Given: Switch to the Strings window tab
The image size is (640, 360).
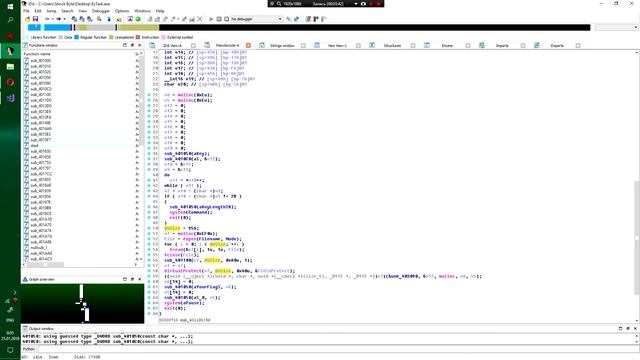Looking at the screenshot, I should pyautogui.click(x=282, y=46).
